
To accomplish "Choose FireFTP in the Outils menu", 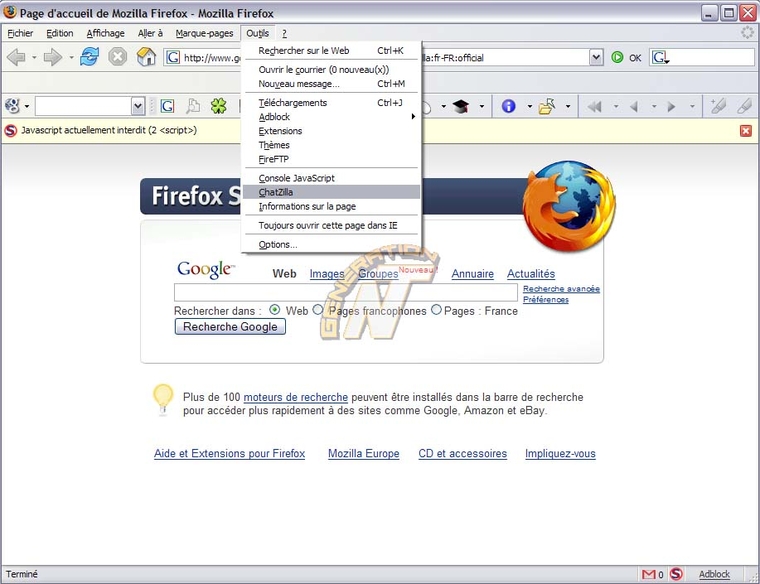I will (331, 159).
